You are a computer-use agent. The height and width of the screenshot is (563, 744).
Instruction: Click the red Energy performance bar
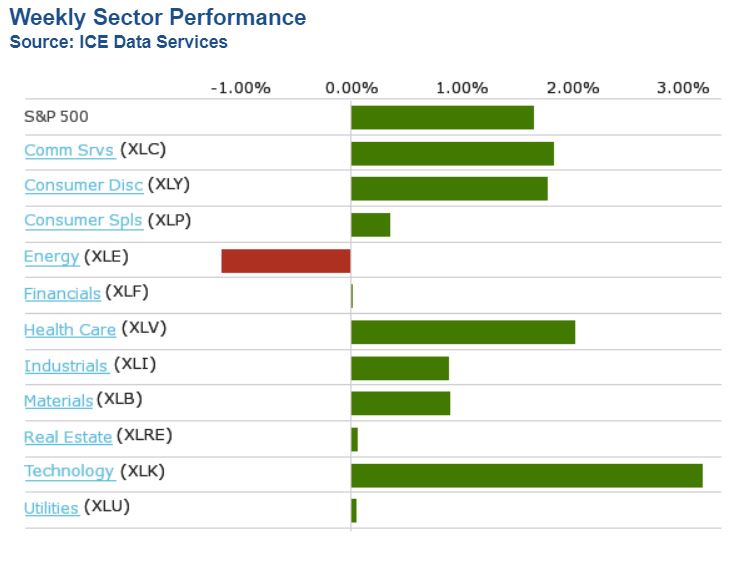point(286,261)
